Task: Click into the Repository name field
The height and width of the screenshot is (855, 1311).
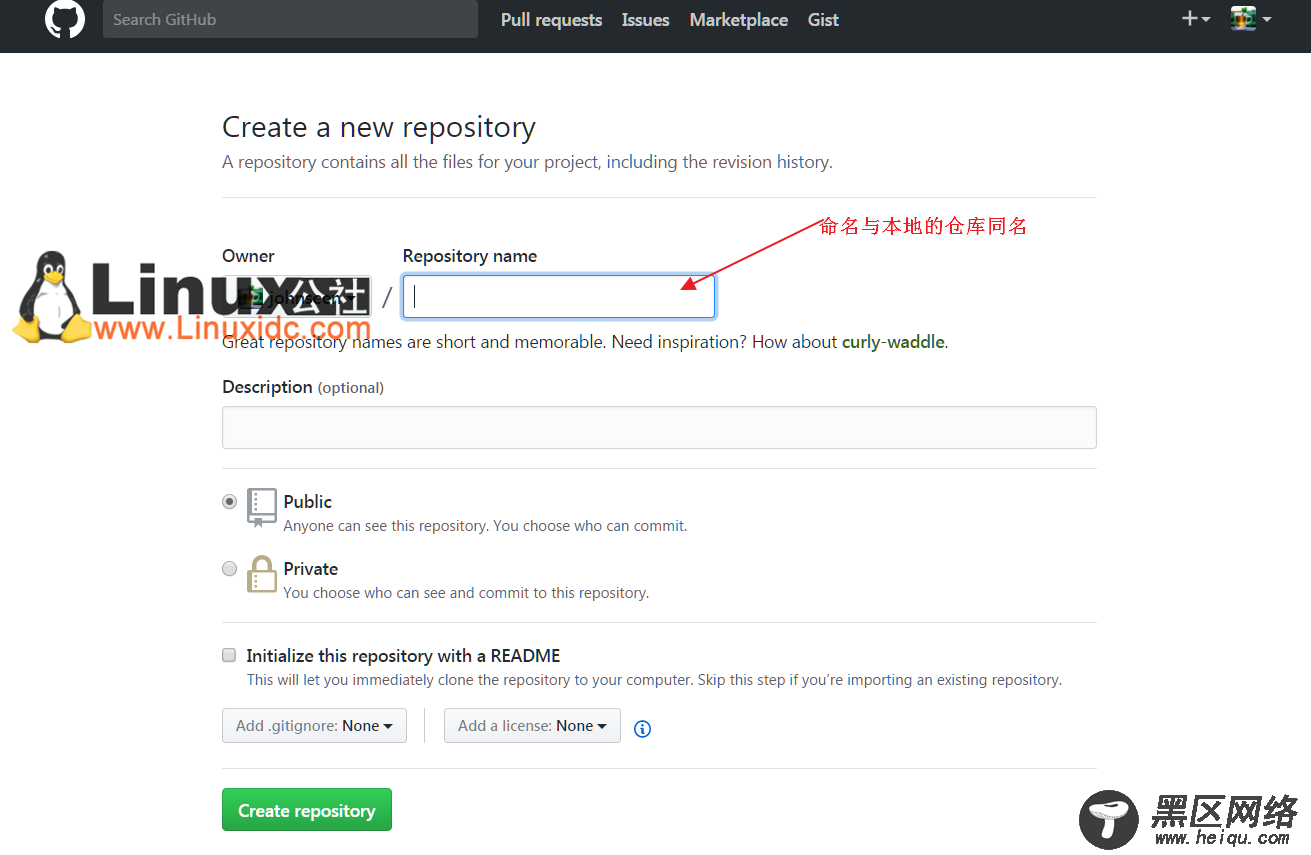Action: (x=558, y=297)
